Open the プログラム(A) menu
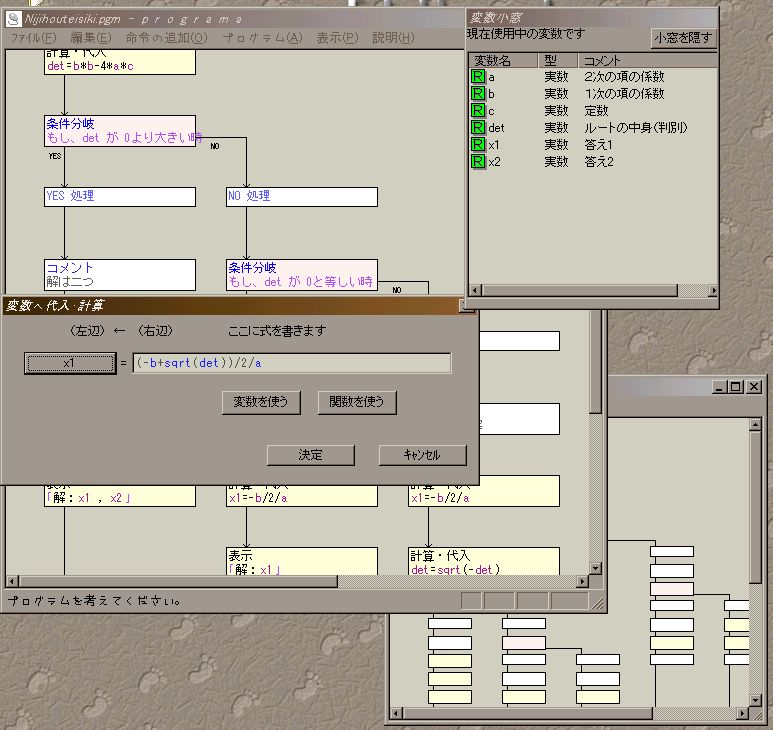The height and width of the screenshot is (730, 773). 262,37
